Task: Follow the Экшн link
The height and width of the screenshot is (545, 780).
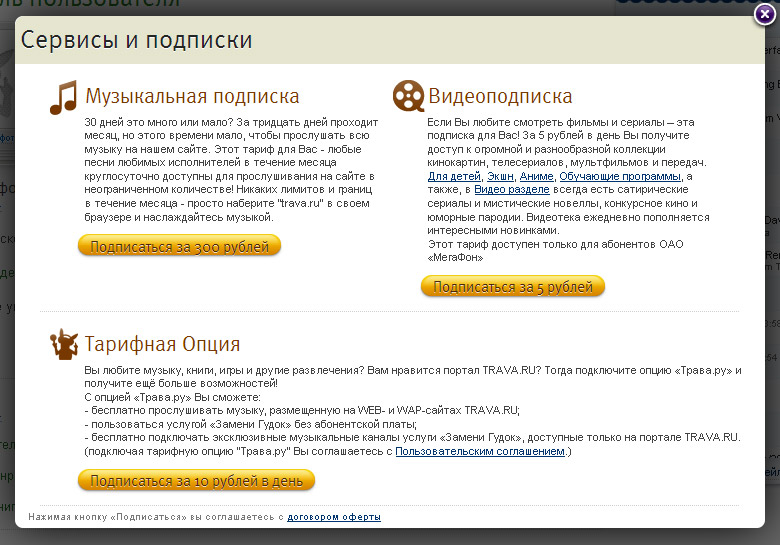Action: (x=486, y=176)
